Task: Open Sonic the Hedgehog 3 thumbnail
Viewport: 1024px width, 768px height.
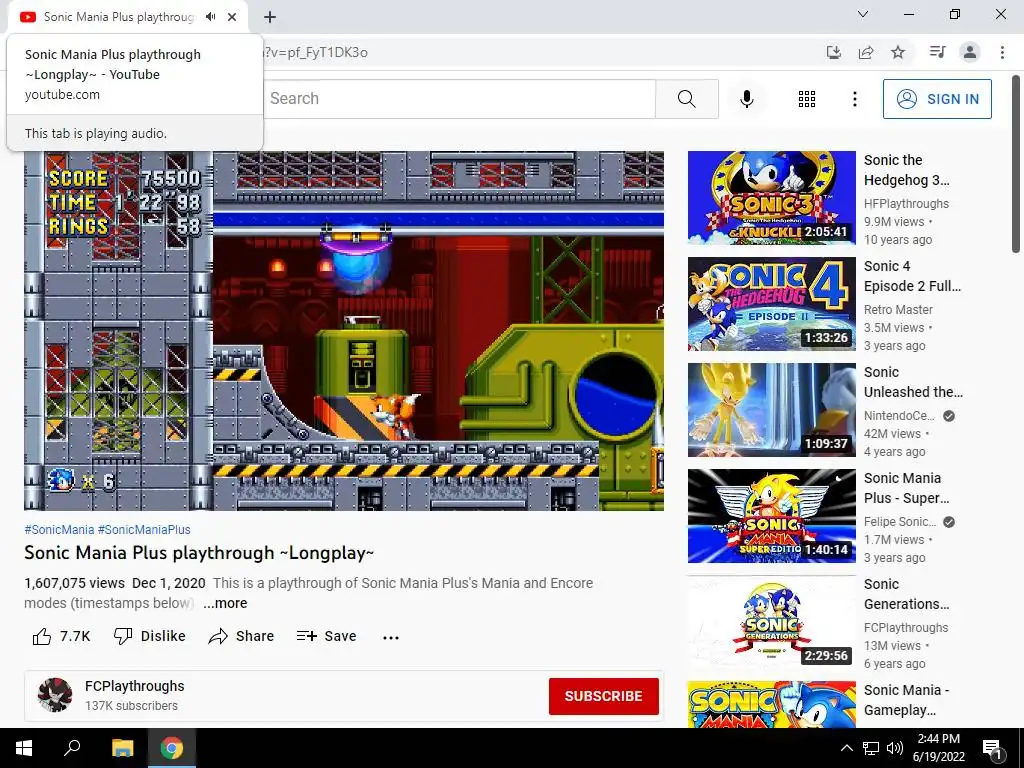Action: (x=771, y=198)
